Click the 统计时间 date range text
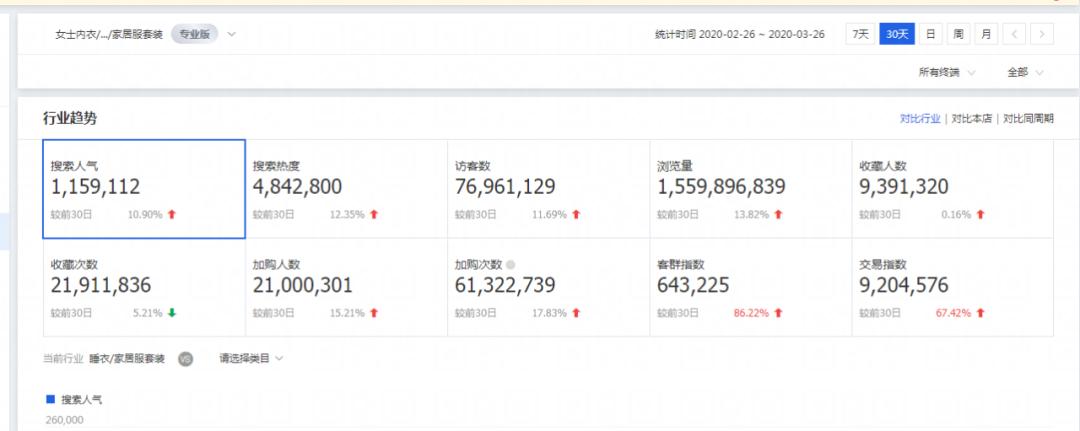The width and height of the screenshot is (1080, 431). 739,34
